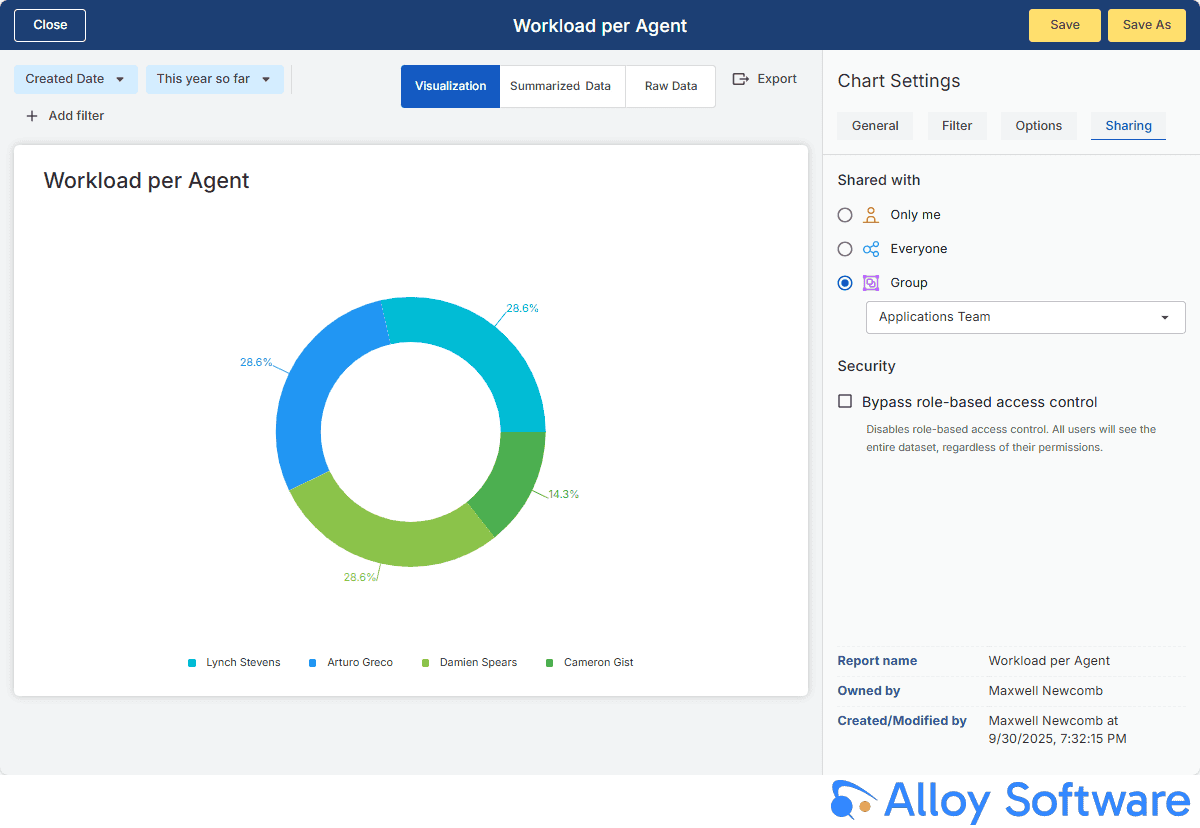Open the Applications Team group dropdown
The width and height of the screenshot is (1200, 828).
(1025, 317)
